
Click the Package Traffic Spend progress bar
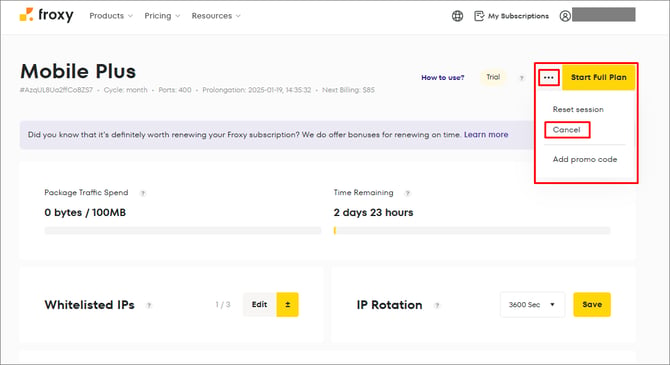[x=183, y=231]
